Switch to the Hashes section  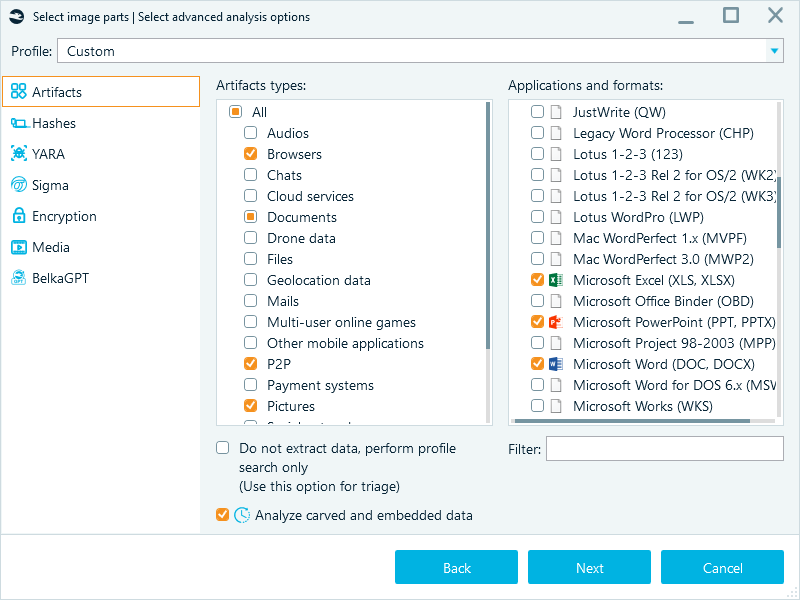click(x=55, y=123)
